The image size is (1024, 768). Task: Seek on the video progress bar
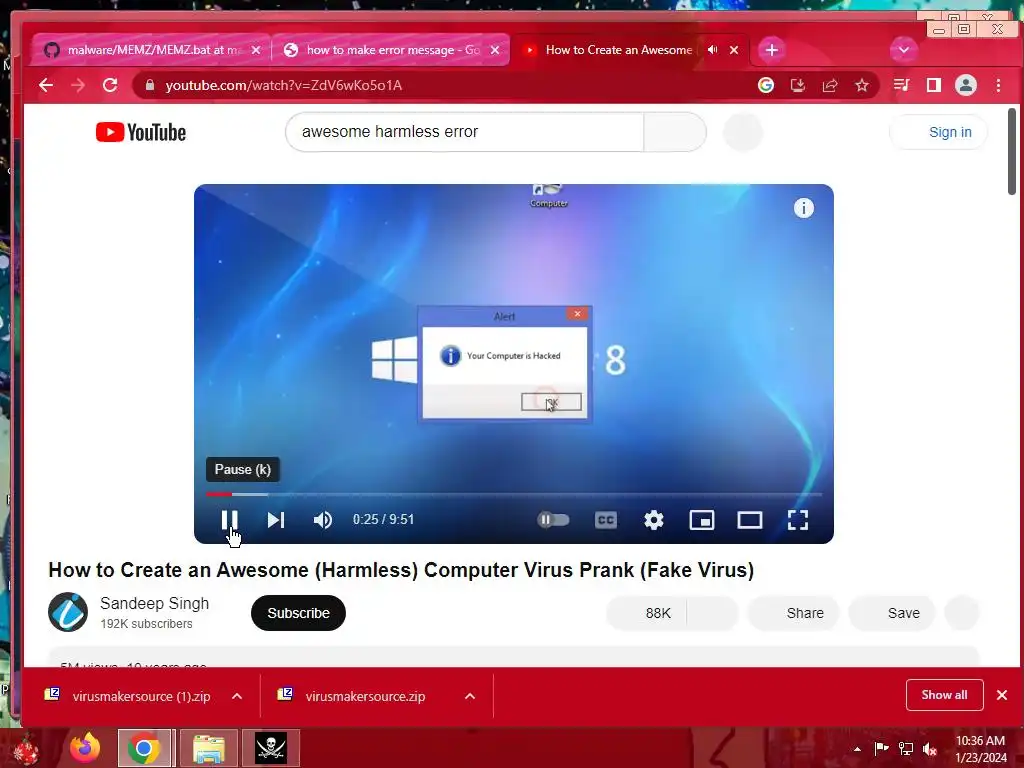coord(513,494)
